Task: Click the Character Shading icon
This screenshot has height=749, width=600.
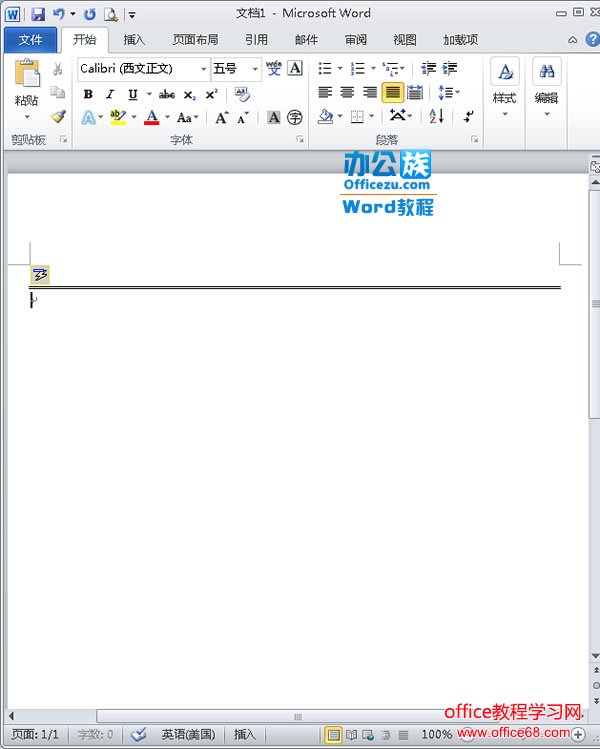Action: 274,117
